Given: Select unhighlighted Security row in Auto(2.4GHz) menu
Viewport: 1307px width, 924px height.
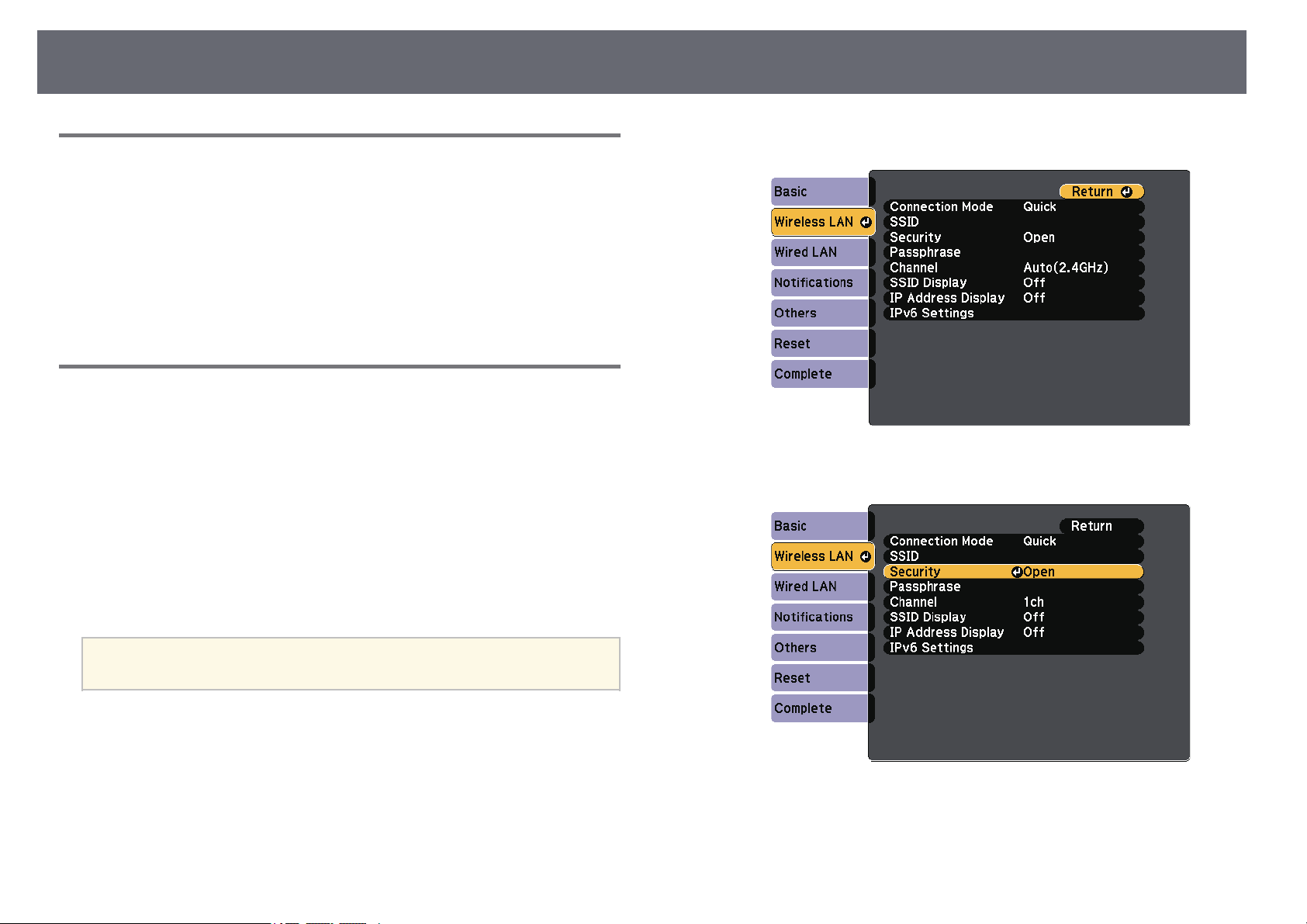Looking at the screenshot, I should tap(1014, 237).
